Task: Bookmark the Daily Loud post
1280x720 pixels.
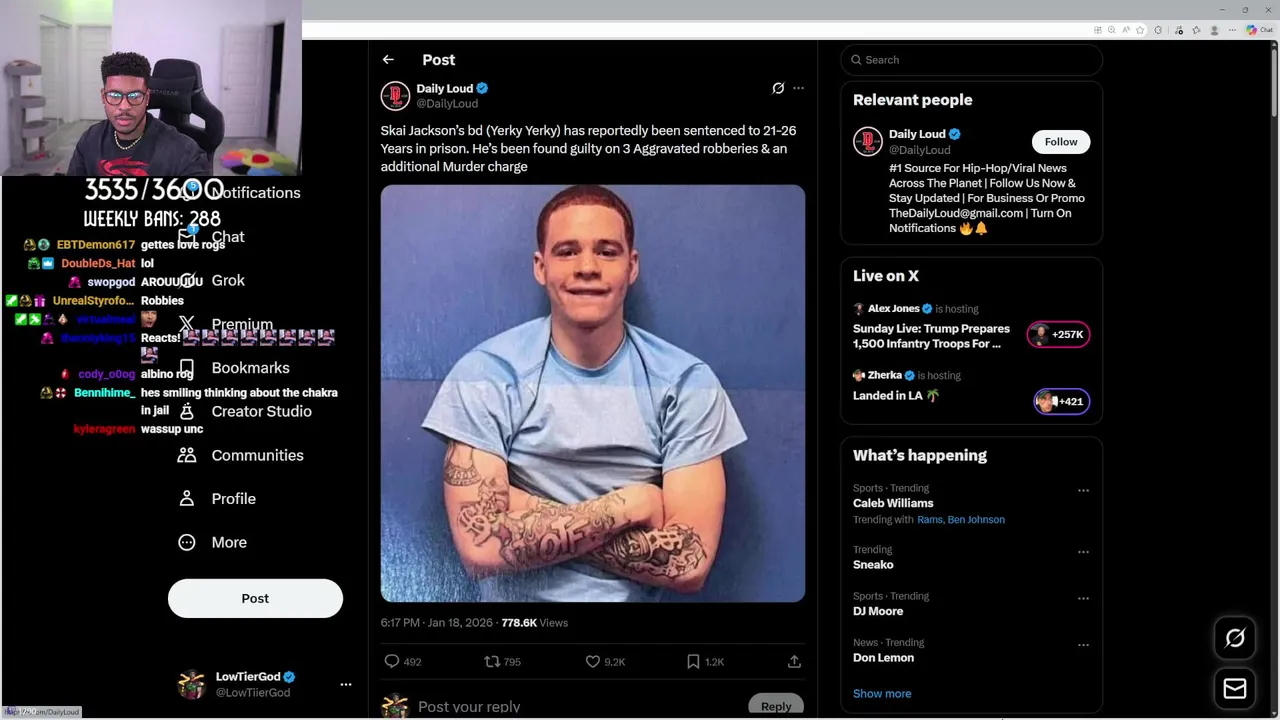Action: click(693, 661)
